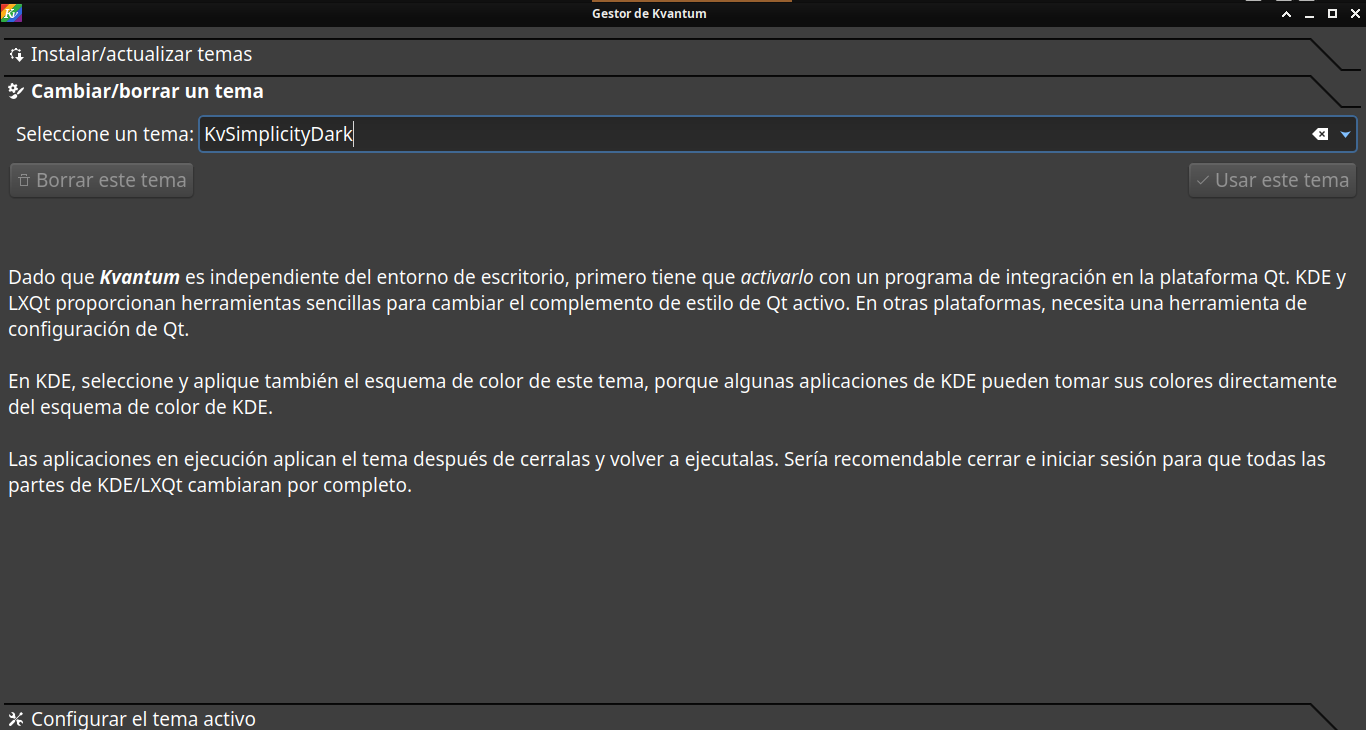Click the Gestor de Kvantum window title

tap(649, 13)
